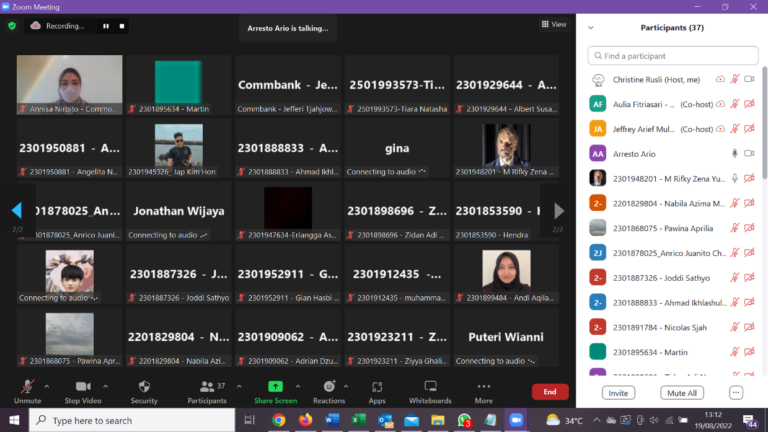
Task: Expand arrow next to Reactions
Action: 346,386
